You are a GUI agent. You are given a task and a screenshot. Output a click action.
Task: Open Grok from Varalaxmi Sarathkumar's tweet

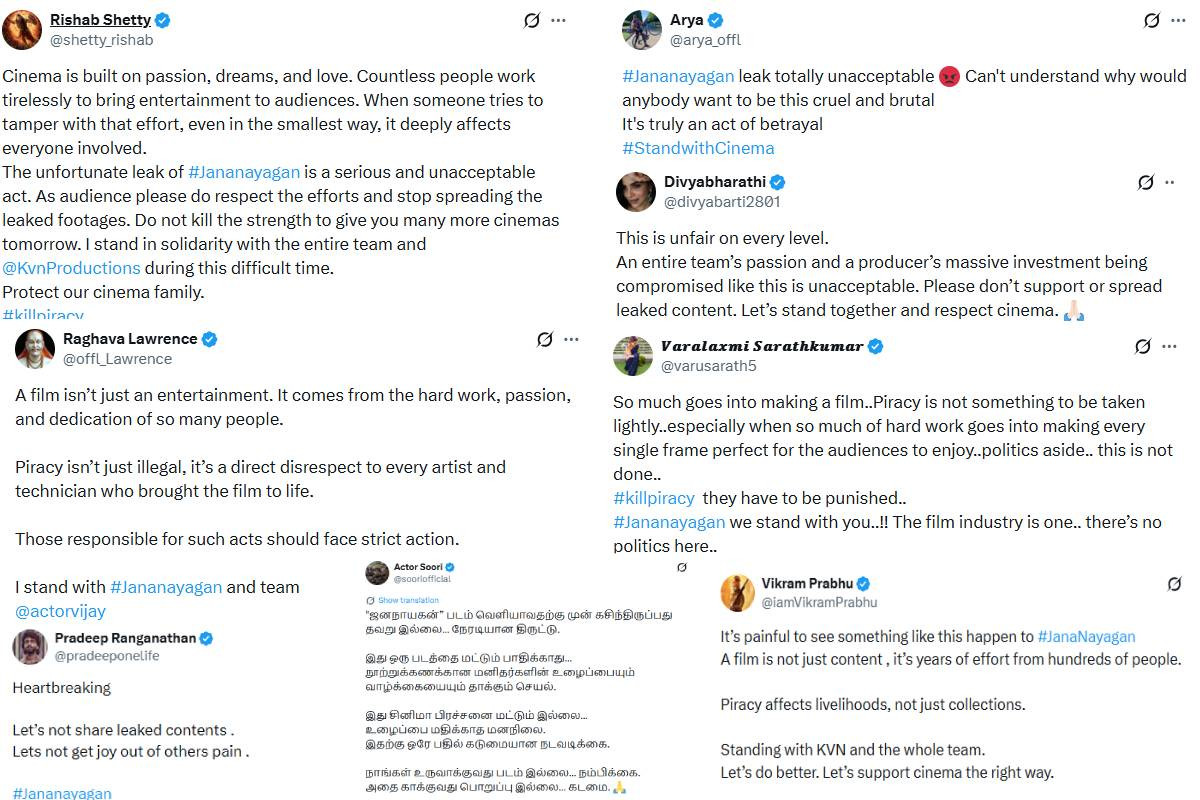click(1143, 346)
